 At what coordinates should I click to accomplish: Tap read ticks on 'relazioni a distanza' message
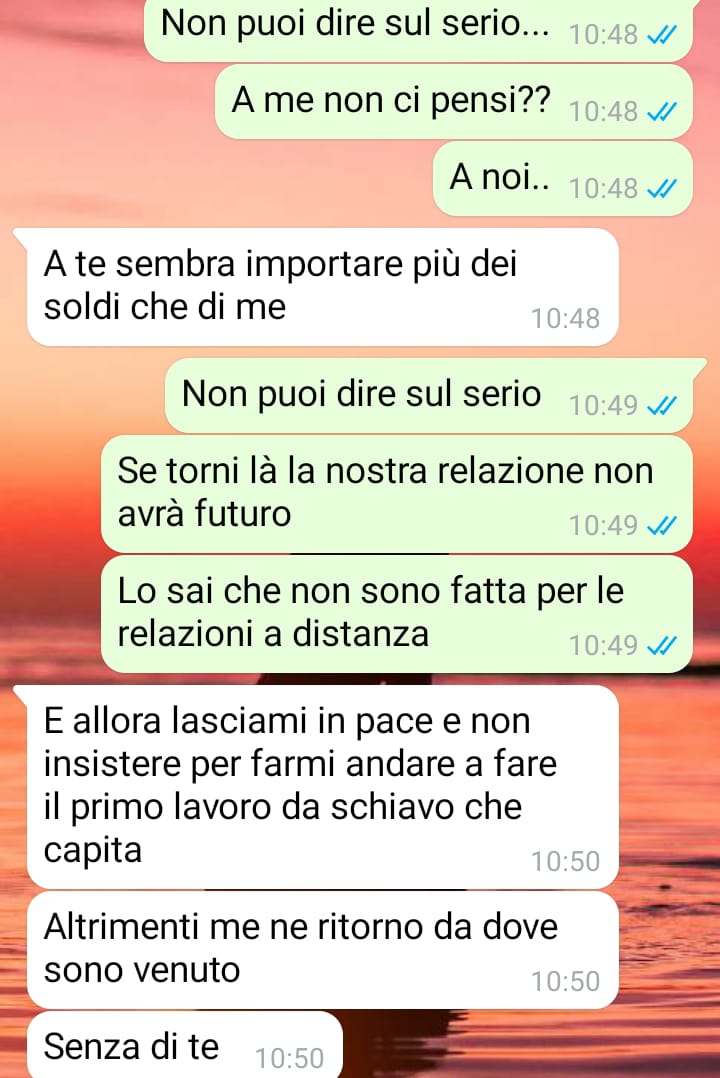pos(663,646)
